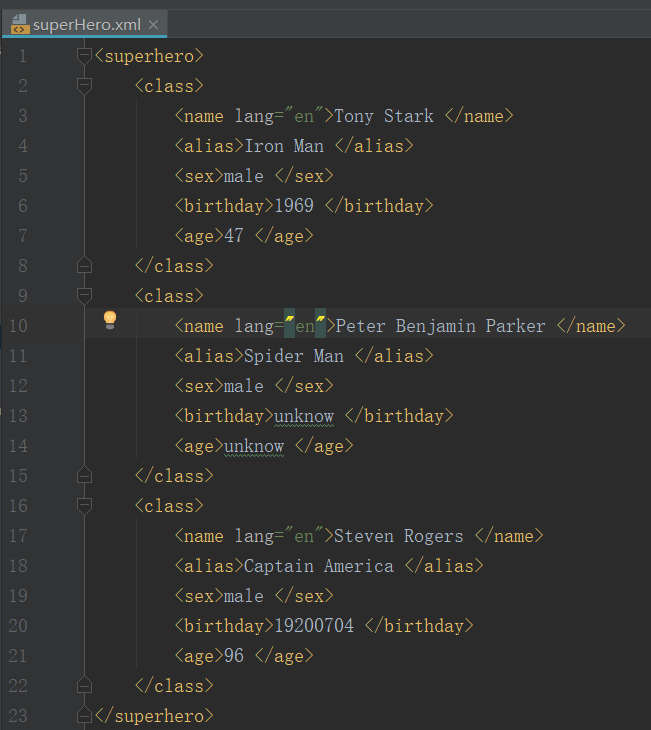Screen dimensions: 651x730
Task: Click the birthday value '19200704'
Action: (314, 626)
